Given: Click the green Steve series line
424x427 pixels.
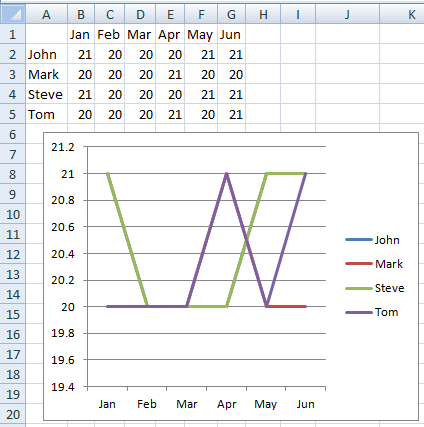Looking at the screenshot, I should (x=127, y=239).
